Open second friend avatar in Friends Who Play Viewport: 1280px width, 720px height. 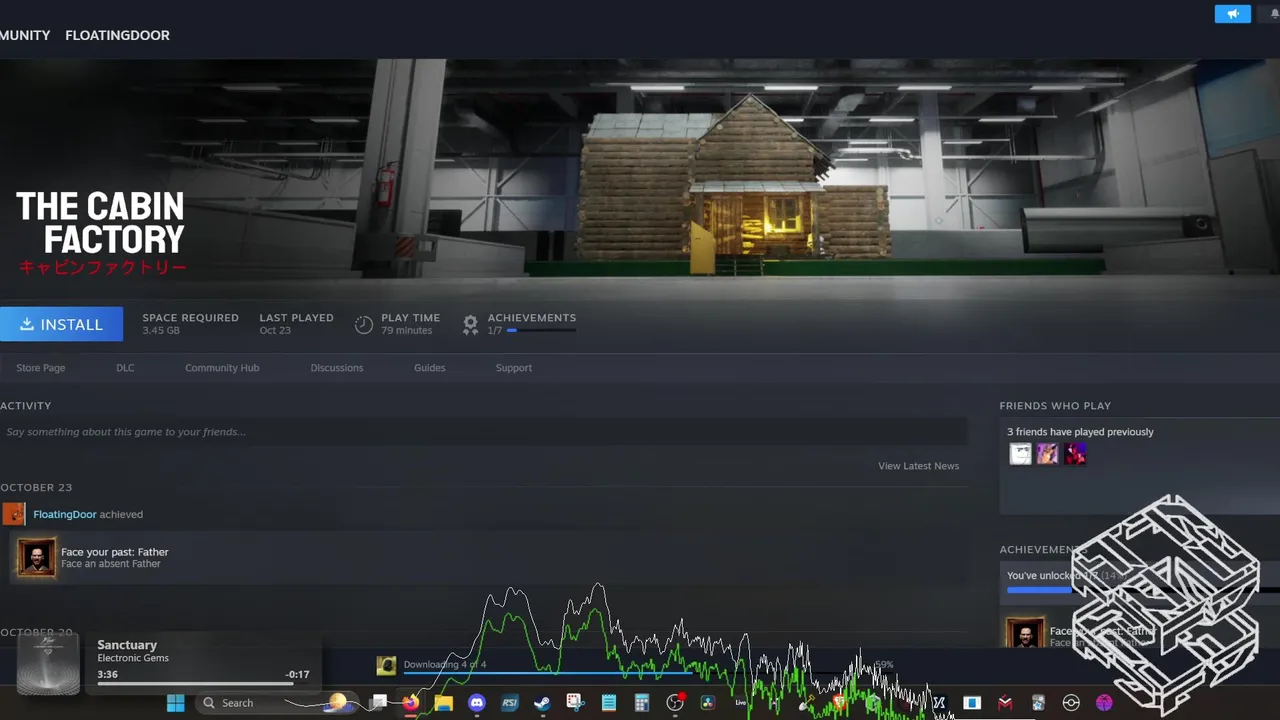pyautogui.click(x=1047, y=454)
